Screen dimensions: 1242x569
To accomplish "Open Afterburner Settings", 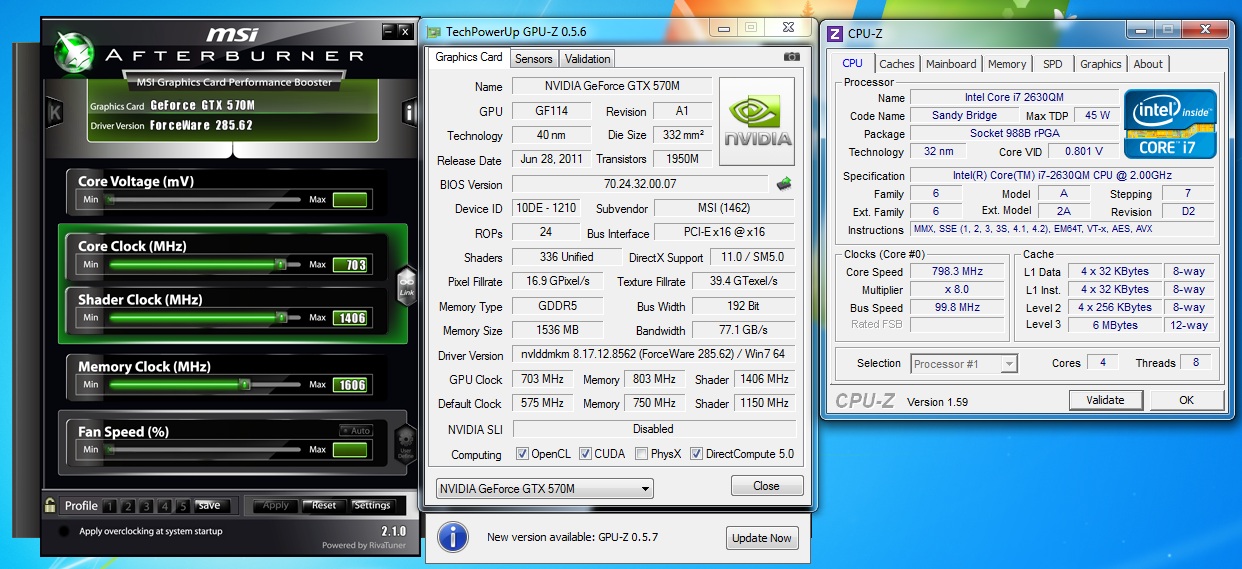I will point(373,506).
